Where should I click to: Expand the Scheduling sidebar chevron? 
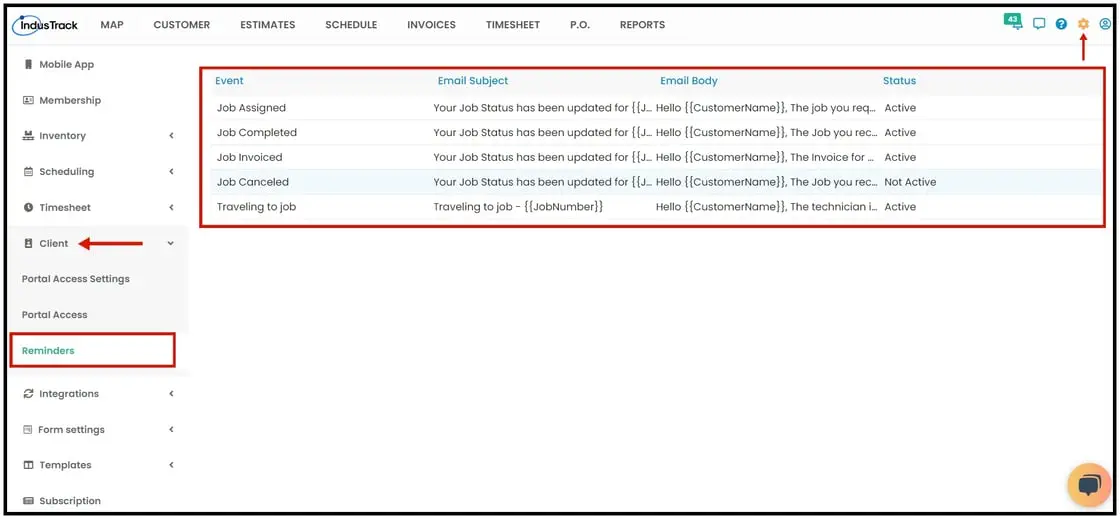click(x=171, y=171)
